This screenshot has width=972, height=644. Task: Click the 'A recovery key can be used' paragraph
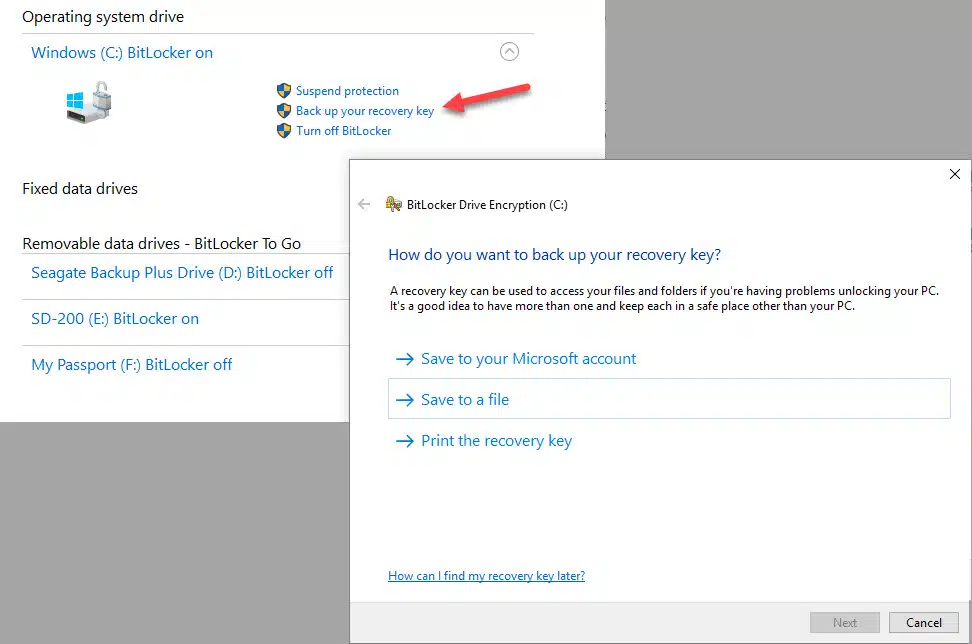coord(664,298)
